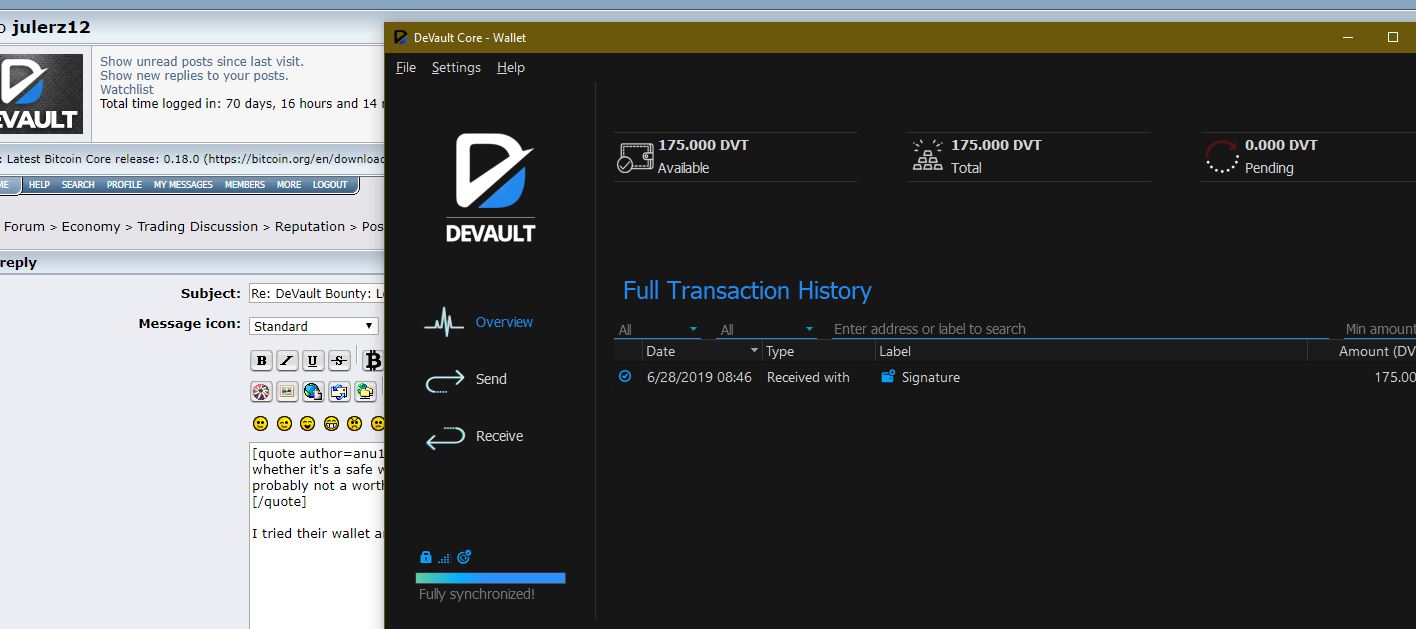1416x629 pixels.
Task: Click the Overview pulse icon in wallet
Action: tap(444, 323)
